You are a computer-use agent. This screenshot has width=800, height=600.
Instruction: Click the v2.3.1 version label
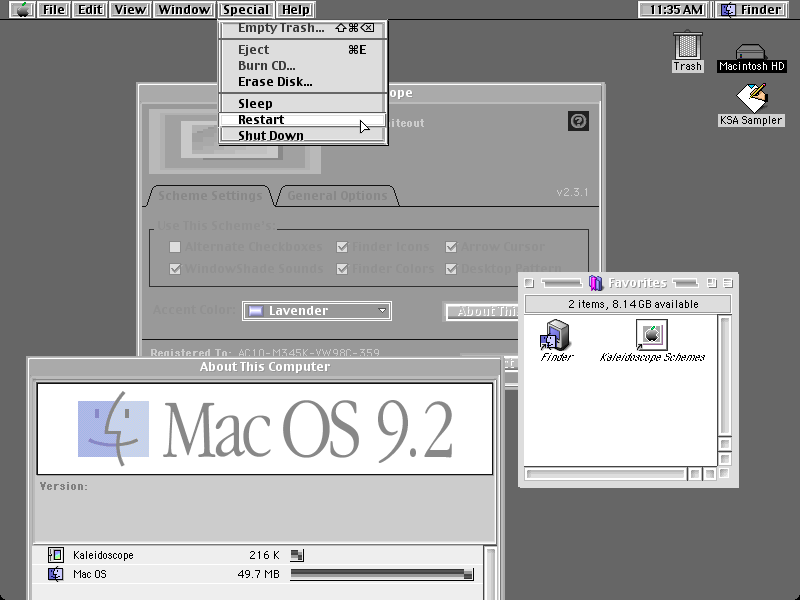(572, 192)
